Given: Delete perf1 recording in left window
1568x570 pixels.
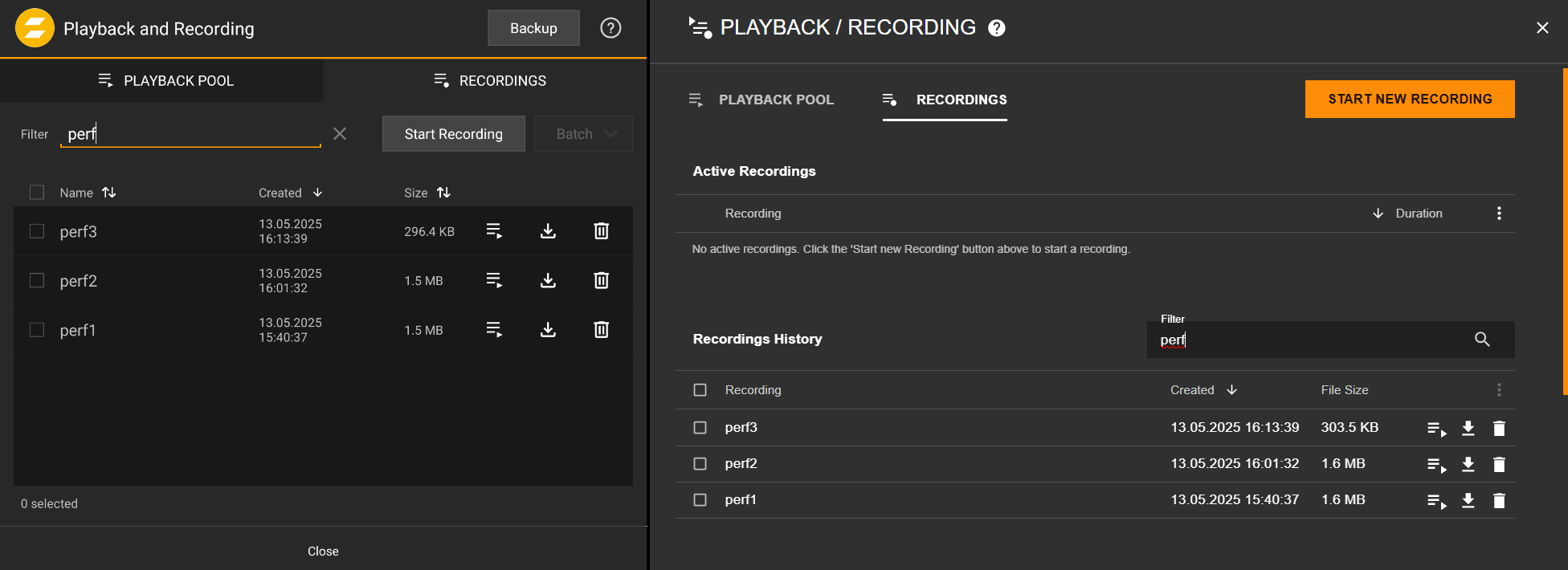Looking at the screenshot, I should pos(601,329).
